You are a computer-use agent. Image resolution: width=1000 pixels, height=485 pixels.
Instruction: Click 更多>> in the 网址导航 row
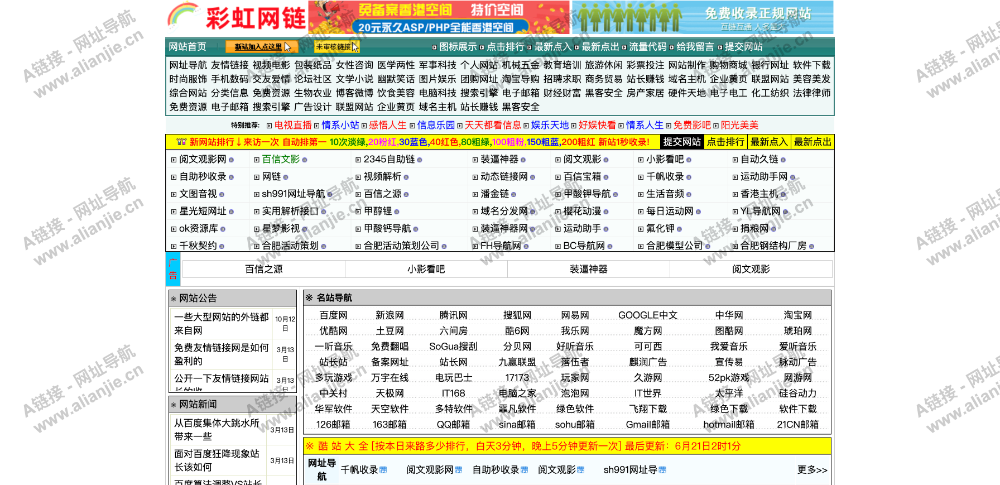point(812,470)
